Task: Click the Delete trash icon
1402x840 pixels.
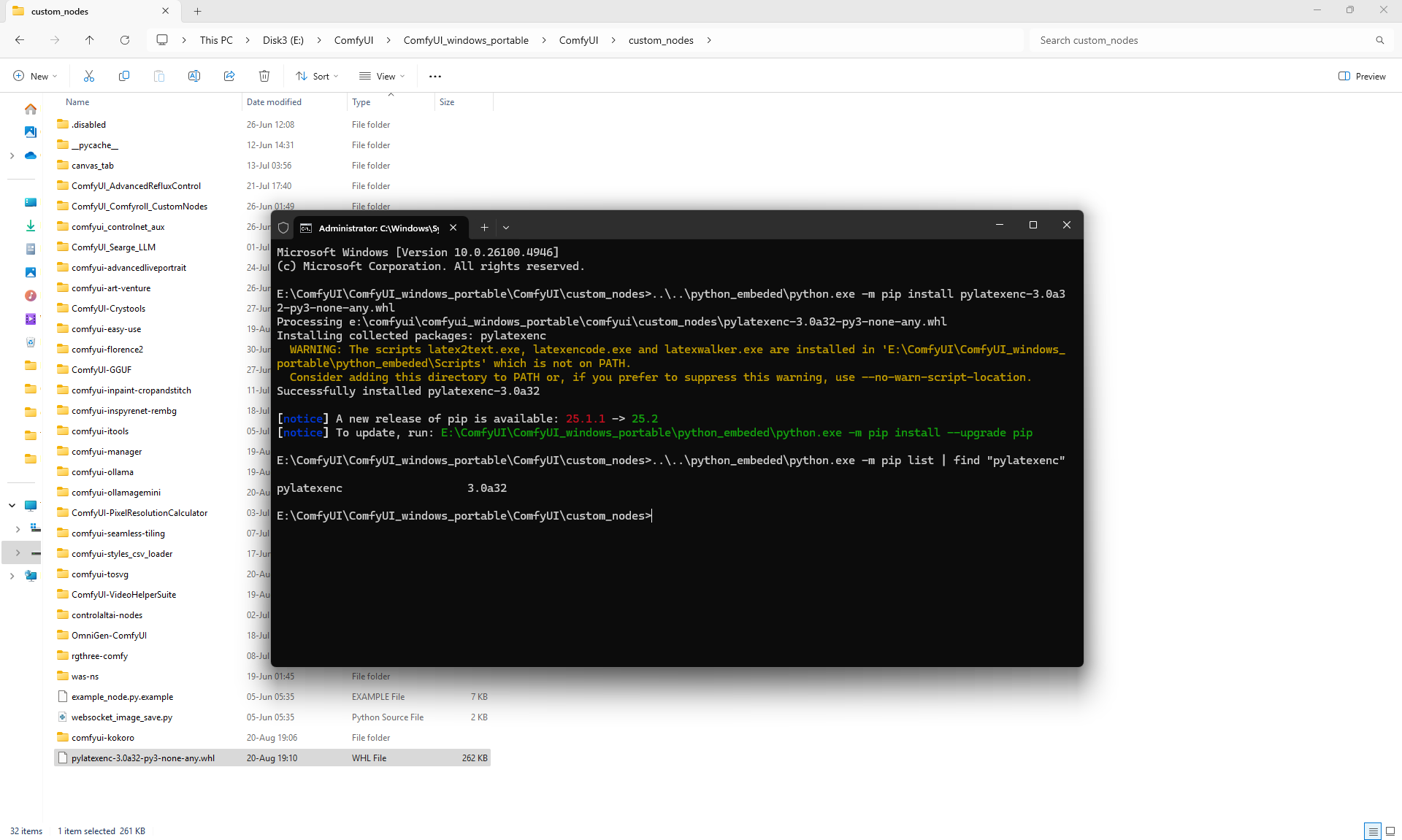Action: (x=264, y=76)
